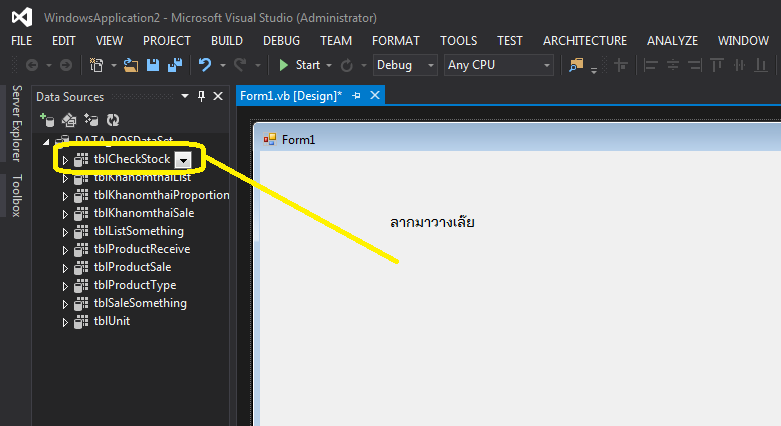Click the Edit DataSet with Designer icon
This screenshot has height=426, width=781.
(x=69, y=120)
